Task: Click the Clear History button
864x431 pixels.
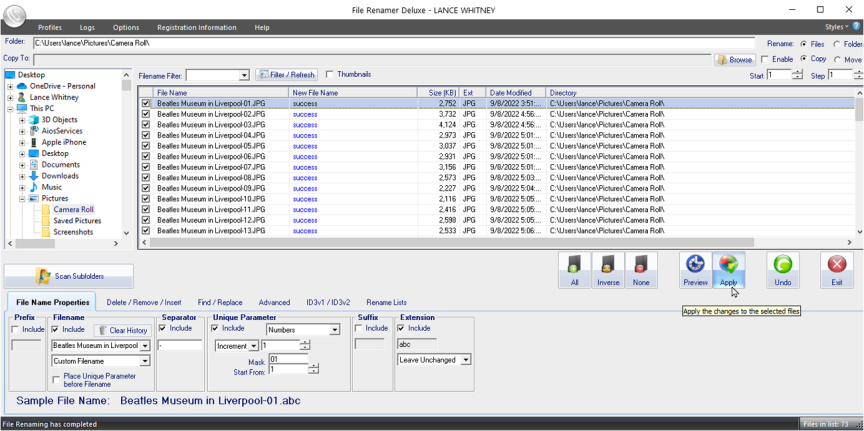Action: tap(122, 330)
